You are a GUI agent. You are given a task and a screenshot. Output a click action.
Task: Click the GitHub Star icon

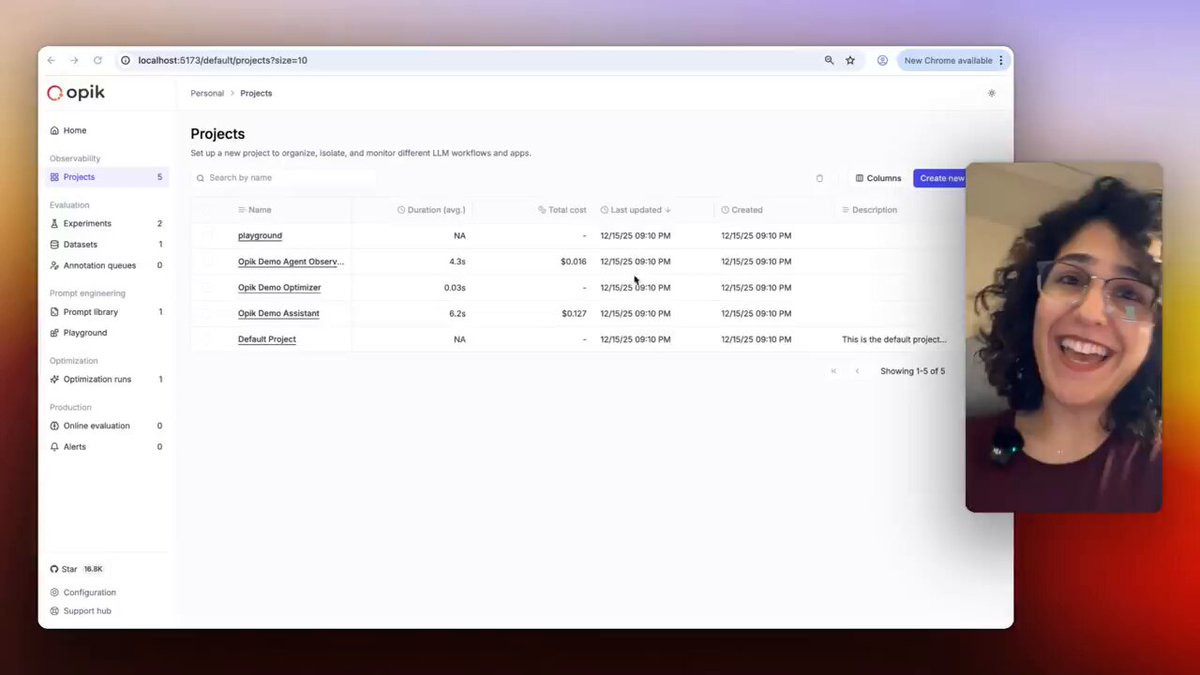point(54,569)
